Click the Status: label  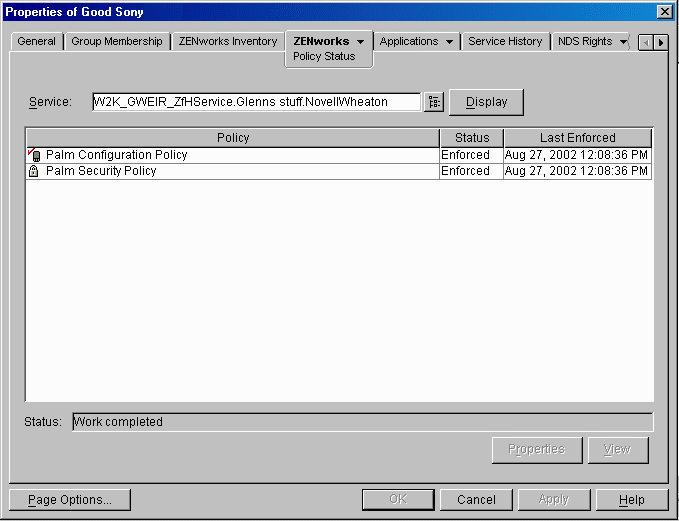tap(43, 422)
